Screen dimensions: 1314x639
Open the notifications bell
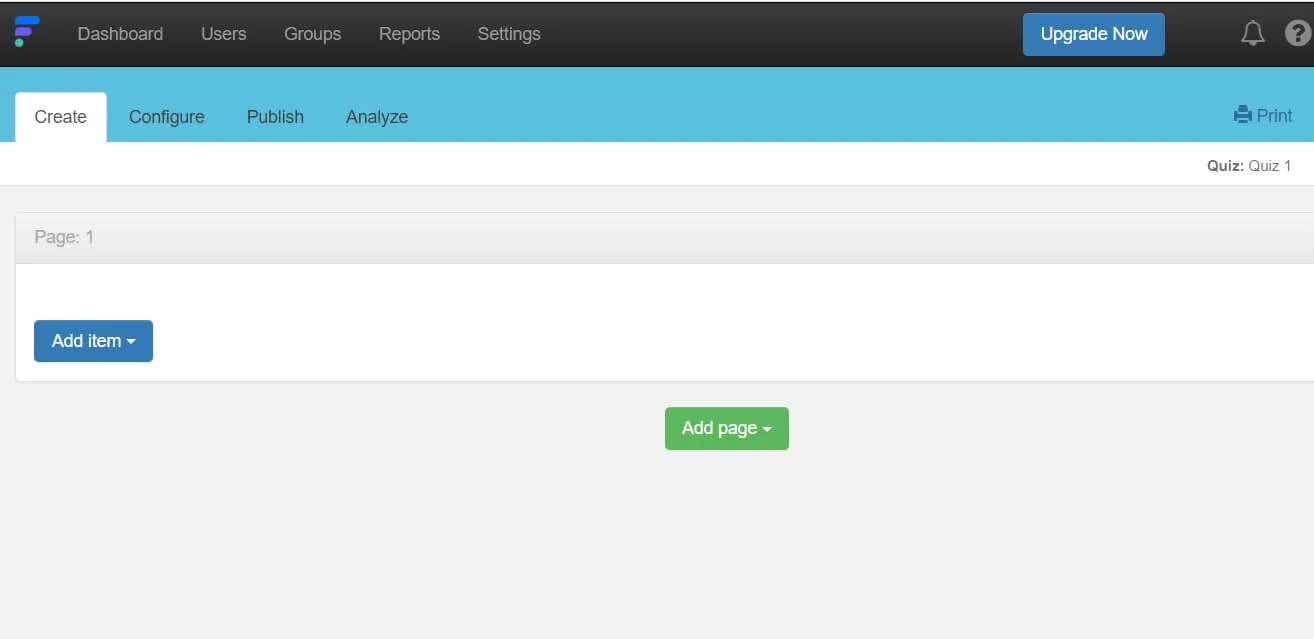pos(1252,34)
